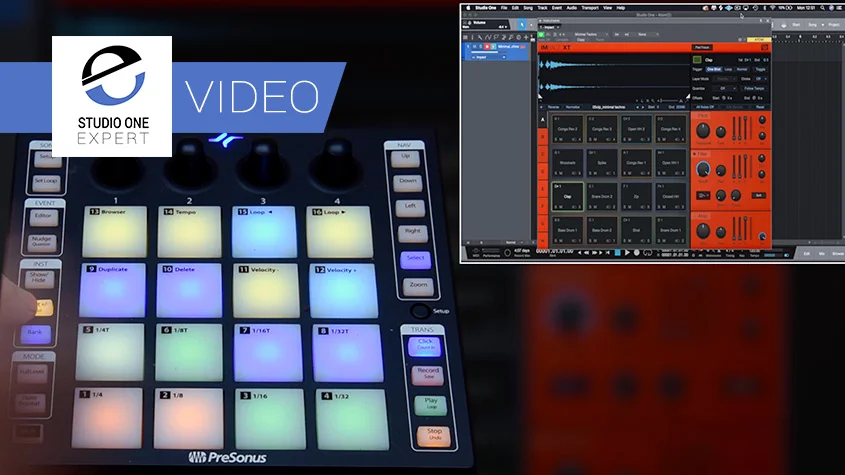Image resolution: width=845 pixels, height=475 pixels.
Task: Click the Wi-Fi icon in the menu bar
Action: (x=772, y=8)
